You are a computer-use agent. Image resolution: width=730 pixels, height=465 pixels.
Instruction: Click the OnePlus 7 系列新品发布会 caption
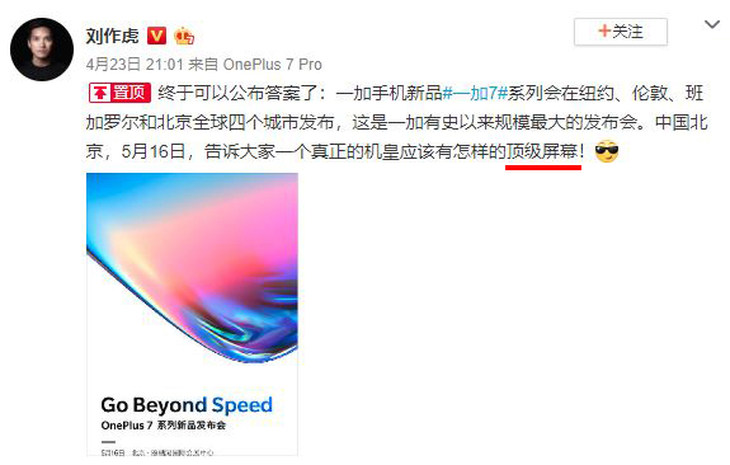pos(163,425)
